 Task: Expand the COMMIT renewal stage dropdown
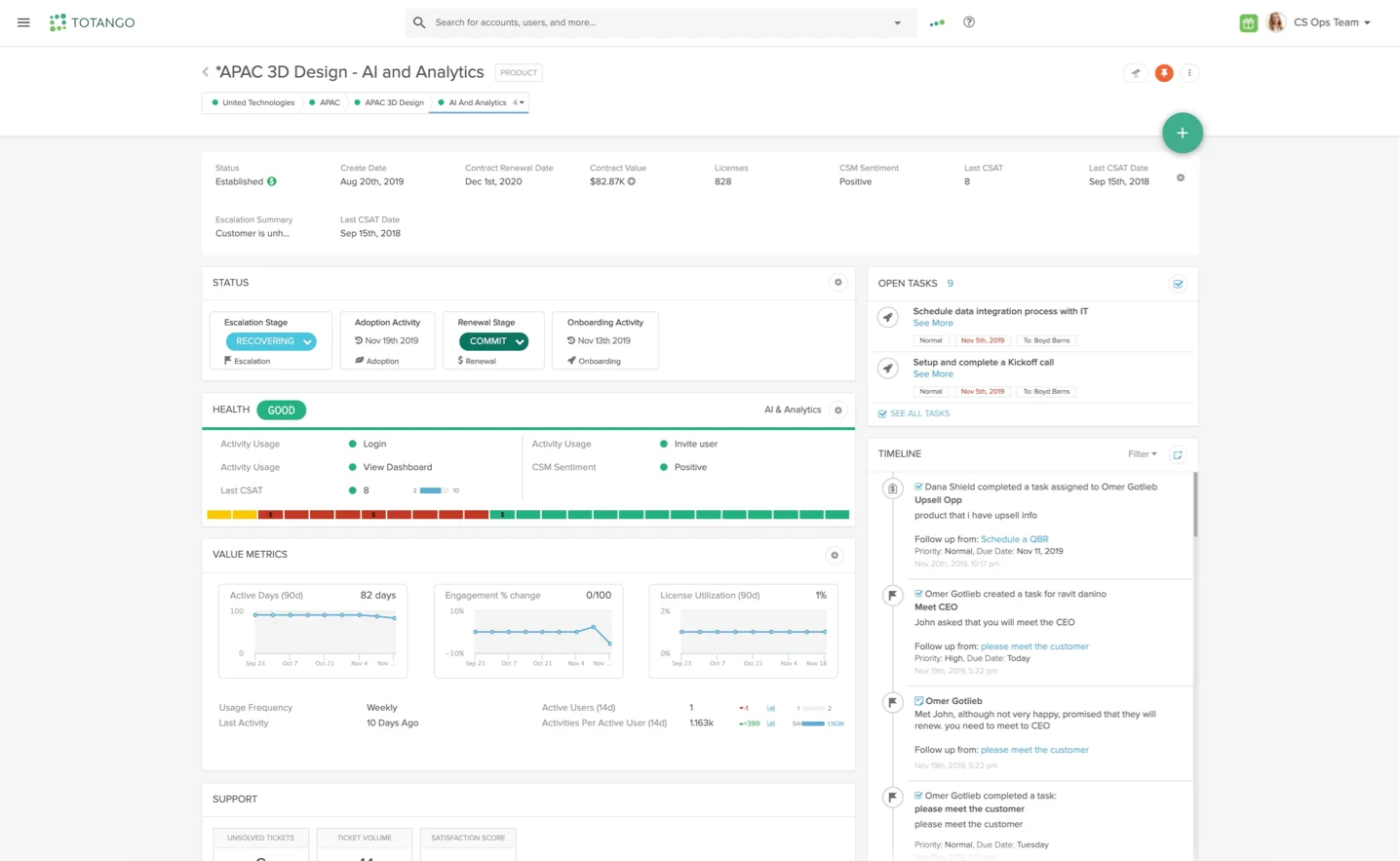(520, 341)
